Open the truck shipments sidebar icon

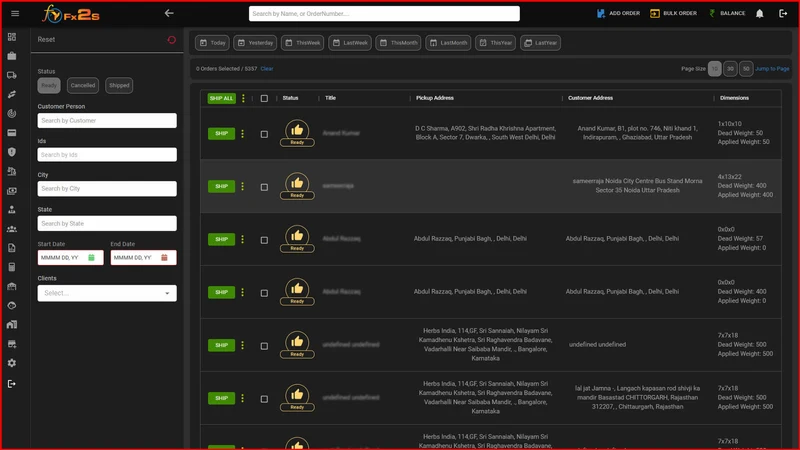tap(12, 75)
